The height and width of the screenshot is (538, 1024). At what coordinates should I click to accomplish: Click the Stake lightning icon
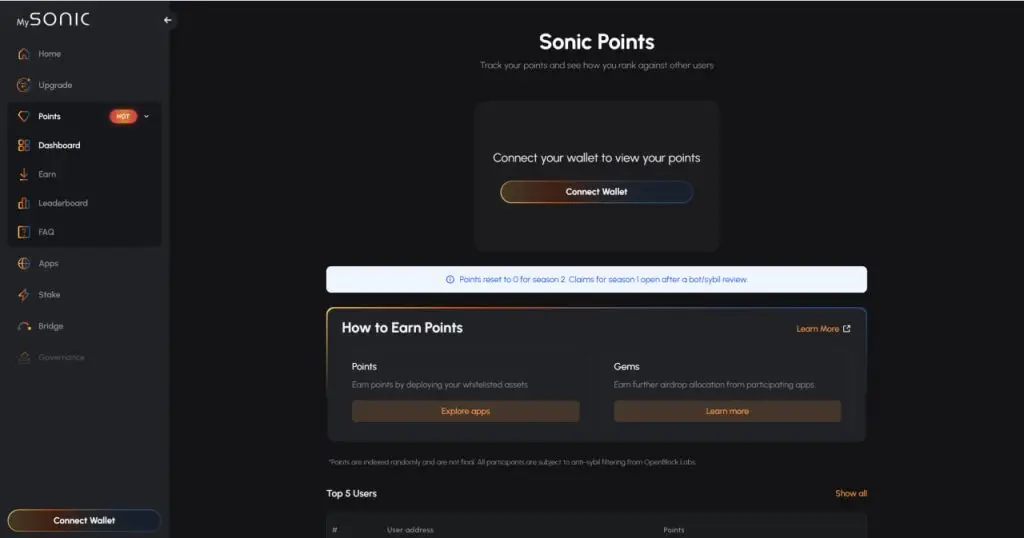(24, 295)
